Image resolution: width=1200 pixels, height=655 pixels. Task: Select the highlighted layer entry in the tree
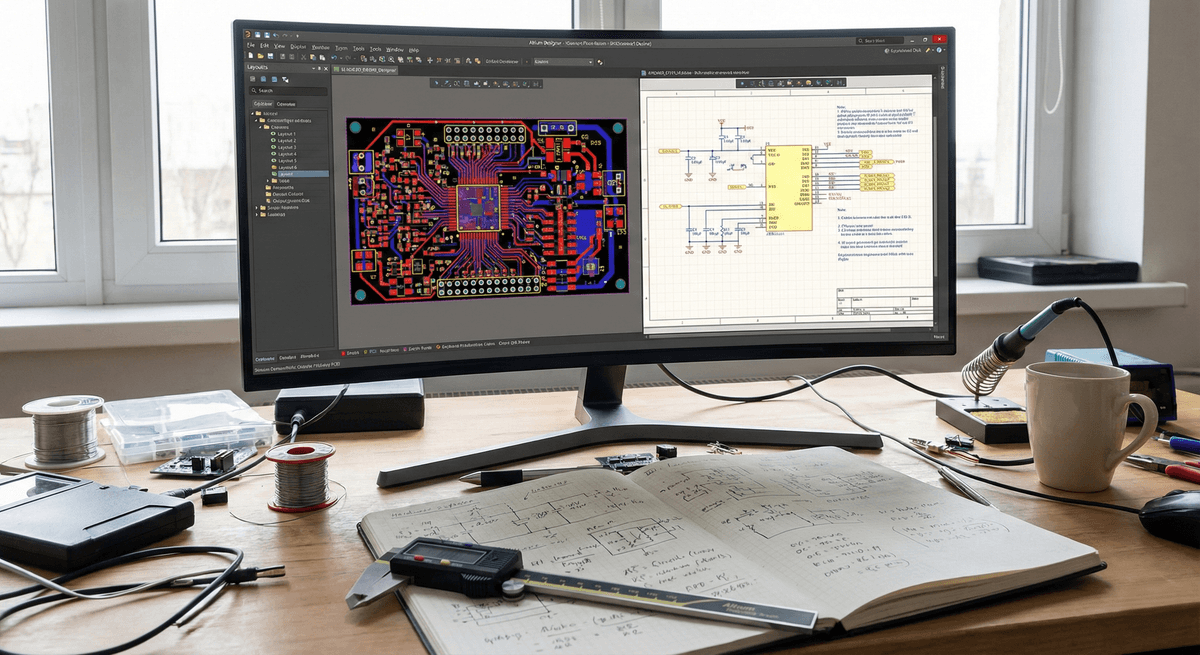point(286,173)
